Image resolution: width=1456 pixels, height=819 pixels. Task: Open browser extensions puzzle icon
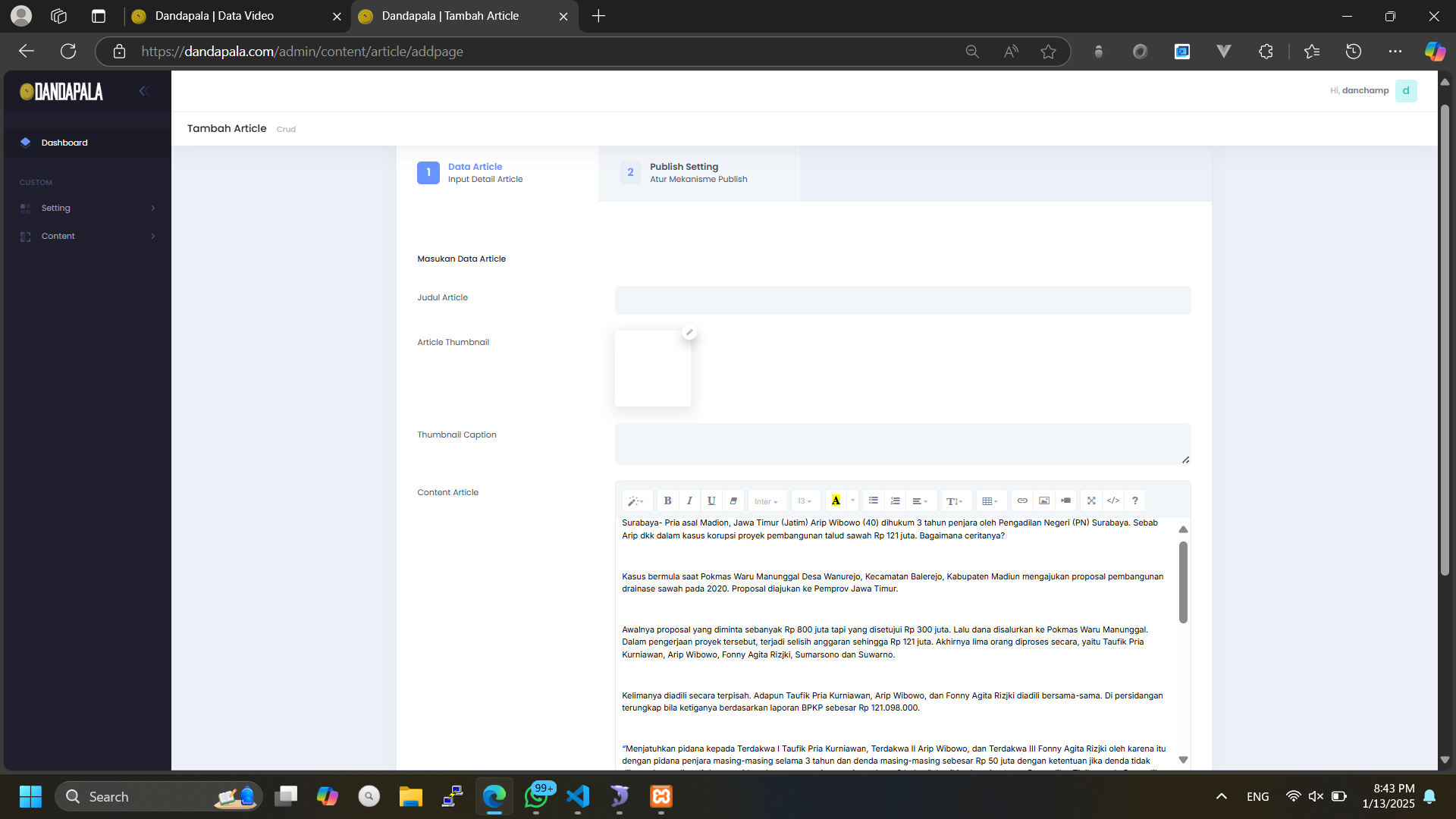pyautogui.click(x=1266, y=52)
